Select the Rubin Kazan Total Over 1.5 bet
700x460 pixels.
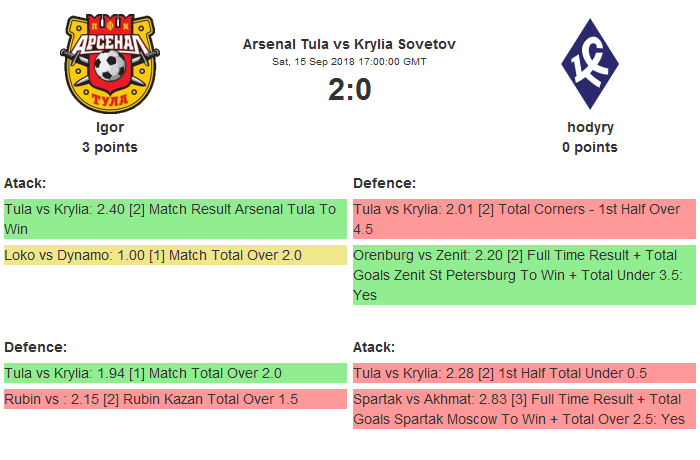[x=175, y=399]
